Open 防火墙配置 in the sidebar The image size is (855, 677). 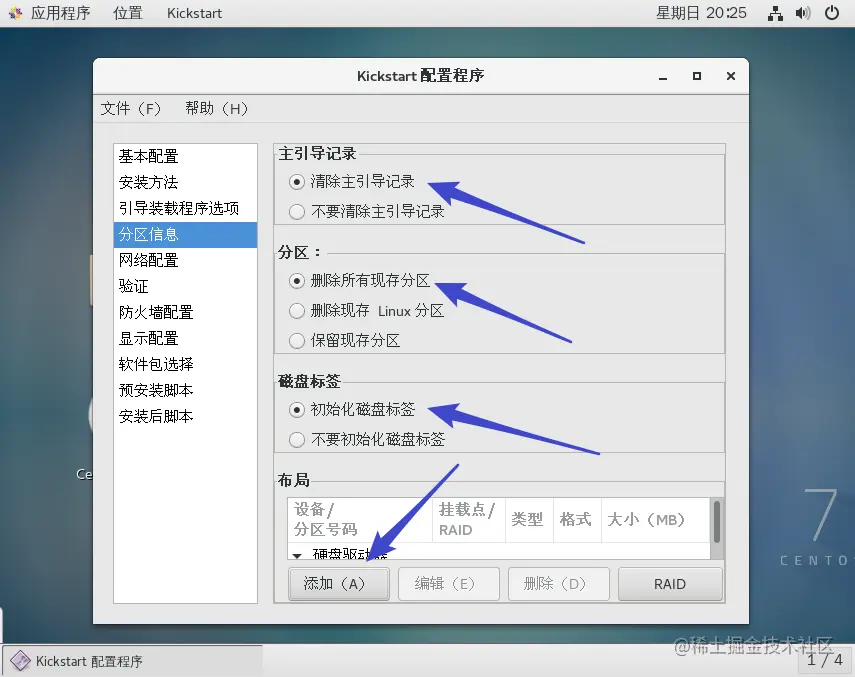pyautogui.click(x=185, y=313)
